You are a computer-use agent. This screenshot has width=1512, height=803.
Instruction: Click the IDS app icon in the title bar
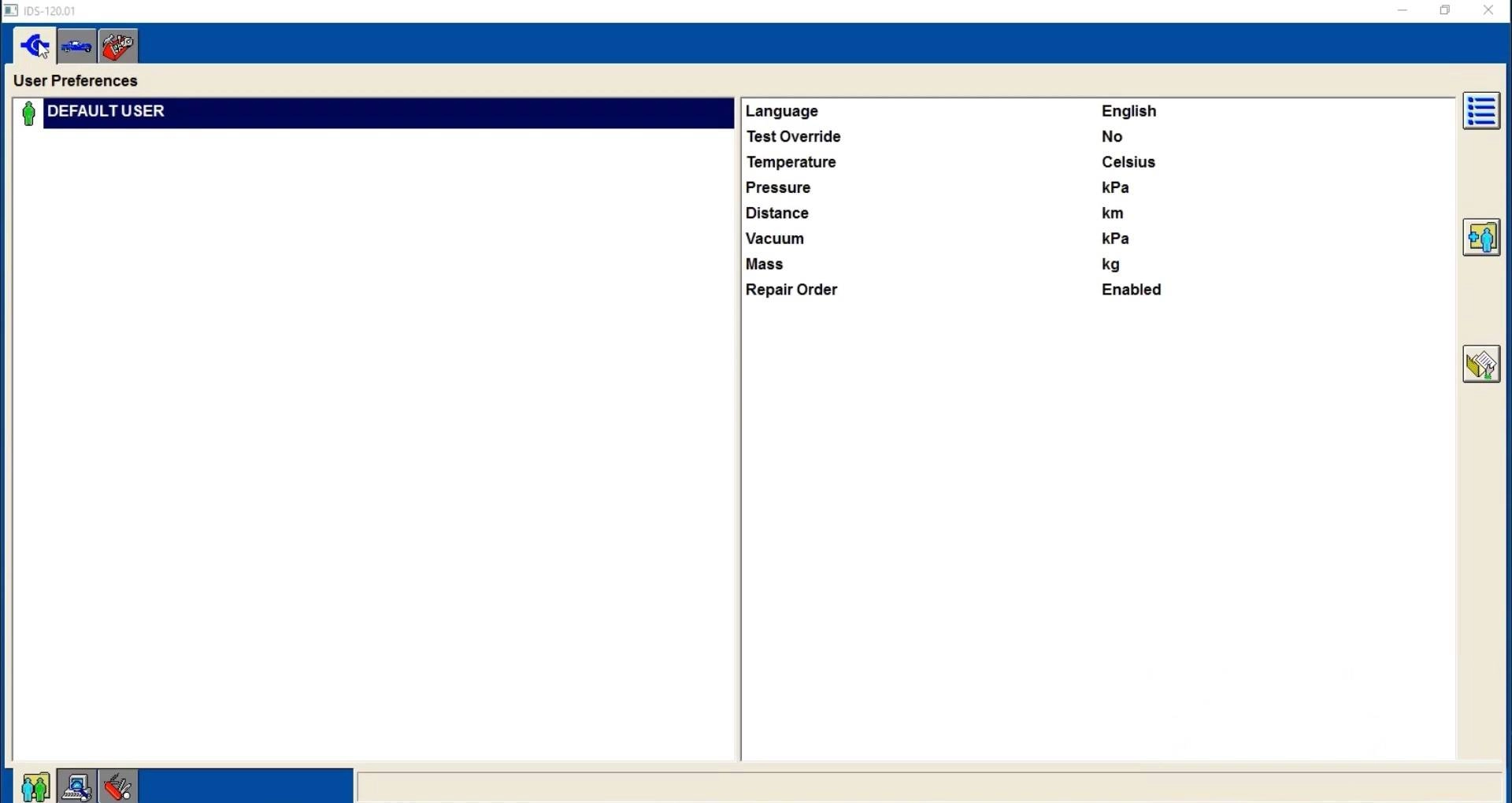tap(11, 11)
